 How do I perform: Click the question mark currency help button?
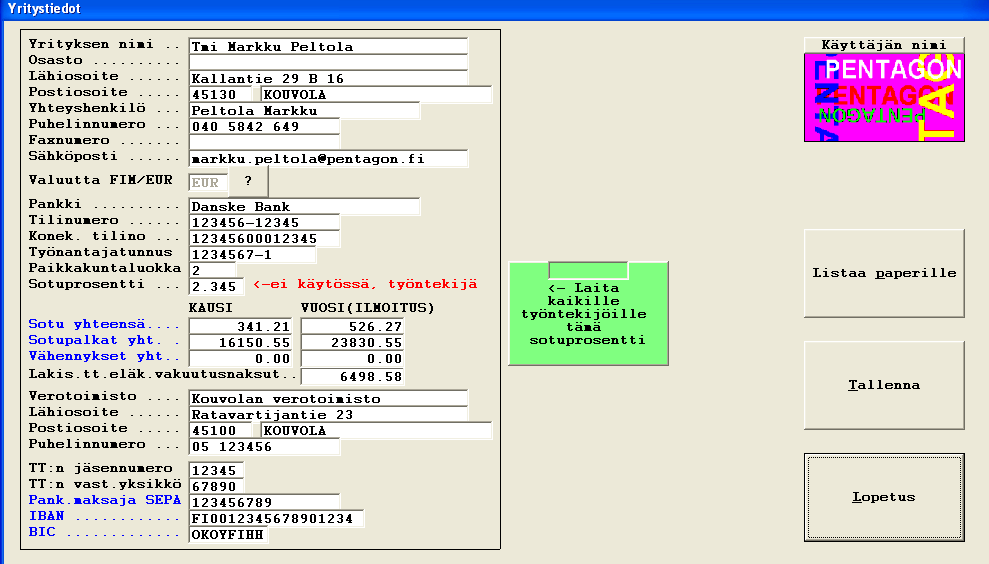click(x=247, y=182)
